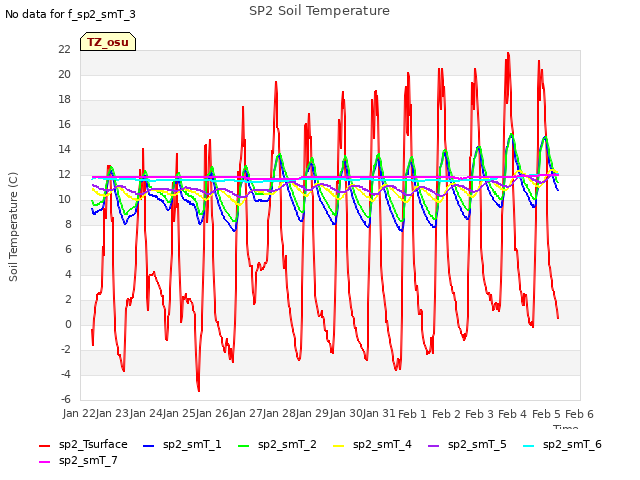Click the Feb 5 x-axis tick label

tap(546, 414)
